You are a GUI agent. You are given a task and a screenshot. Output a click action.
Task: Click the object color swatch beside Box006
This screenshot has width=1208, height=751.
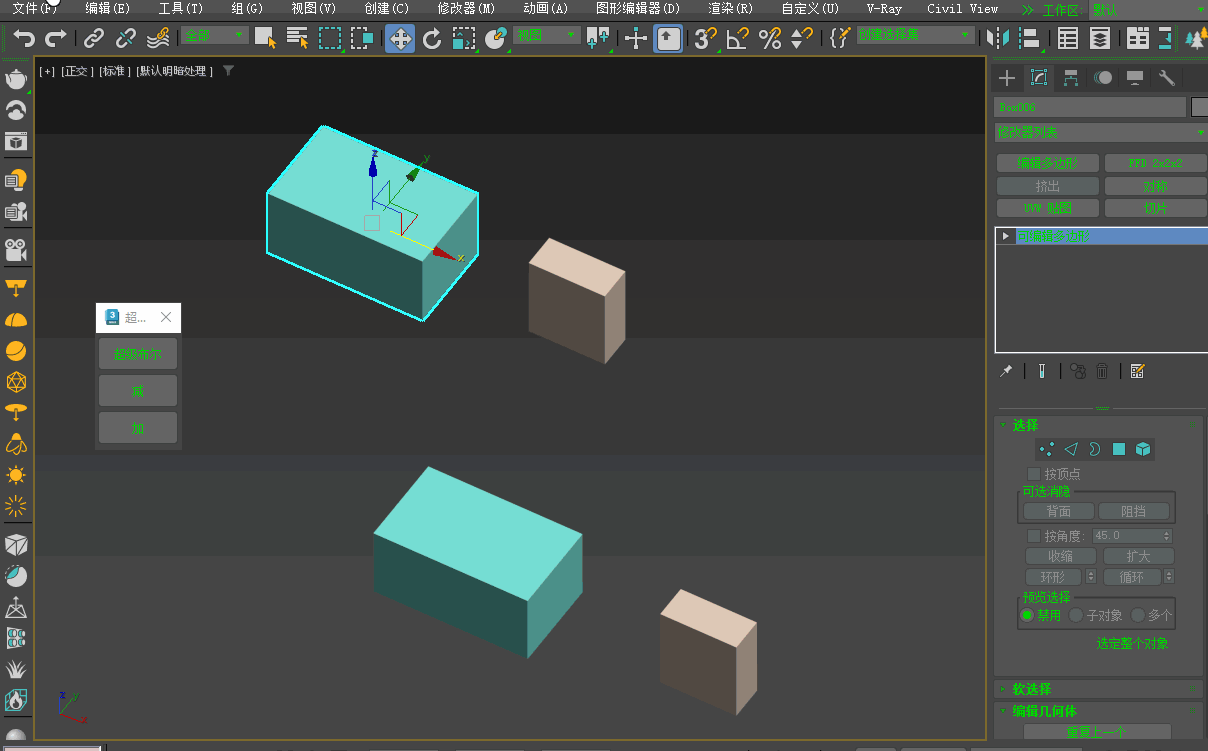point(1199,107)
